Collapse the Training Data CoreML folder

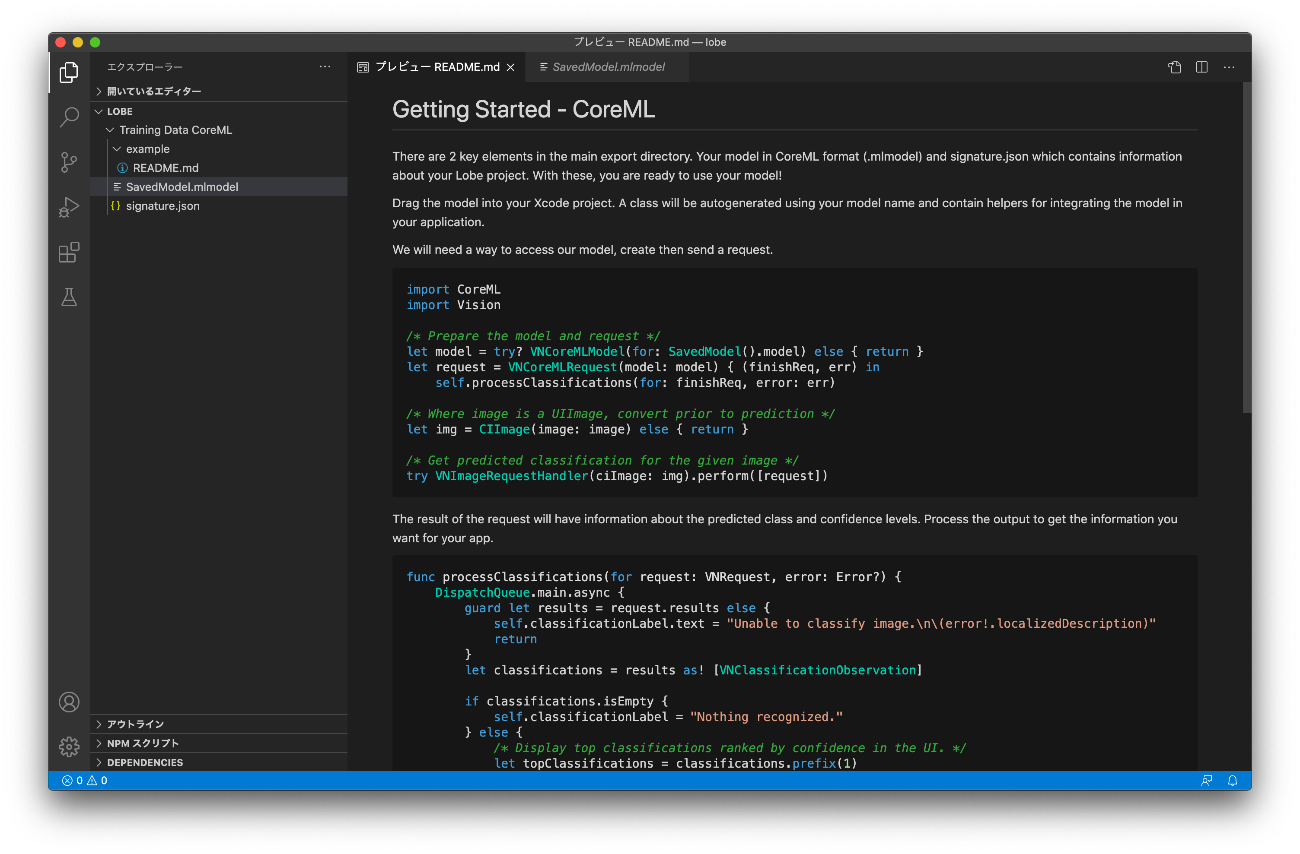tap(219, 130)
